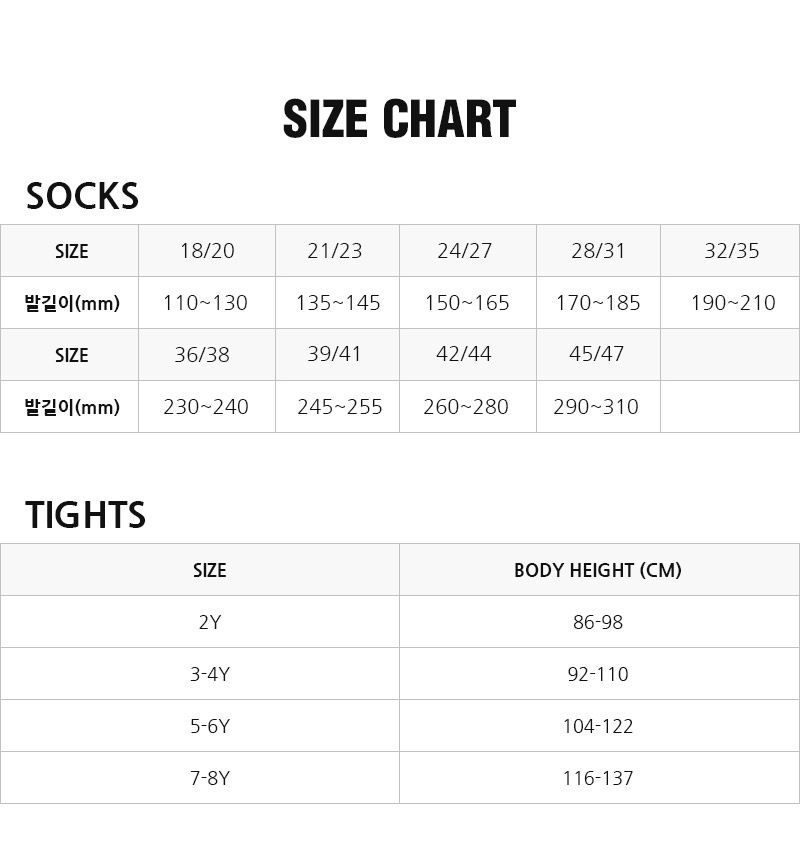Choose the 28/31 sock size cell
The width and height of the screenshot is (800, 855).
(x=598, y=251)
